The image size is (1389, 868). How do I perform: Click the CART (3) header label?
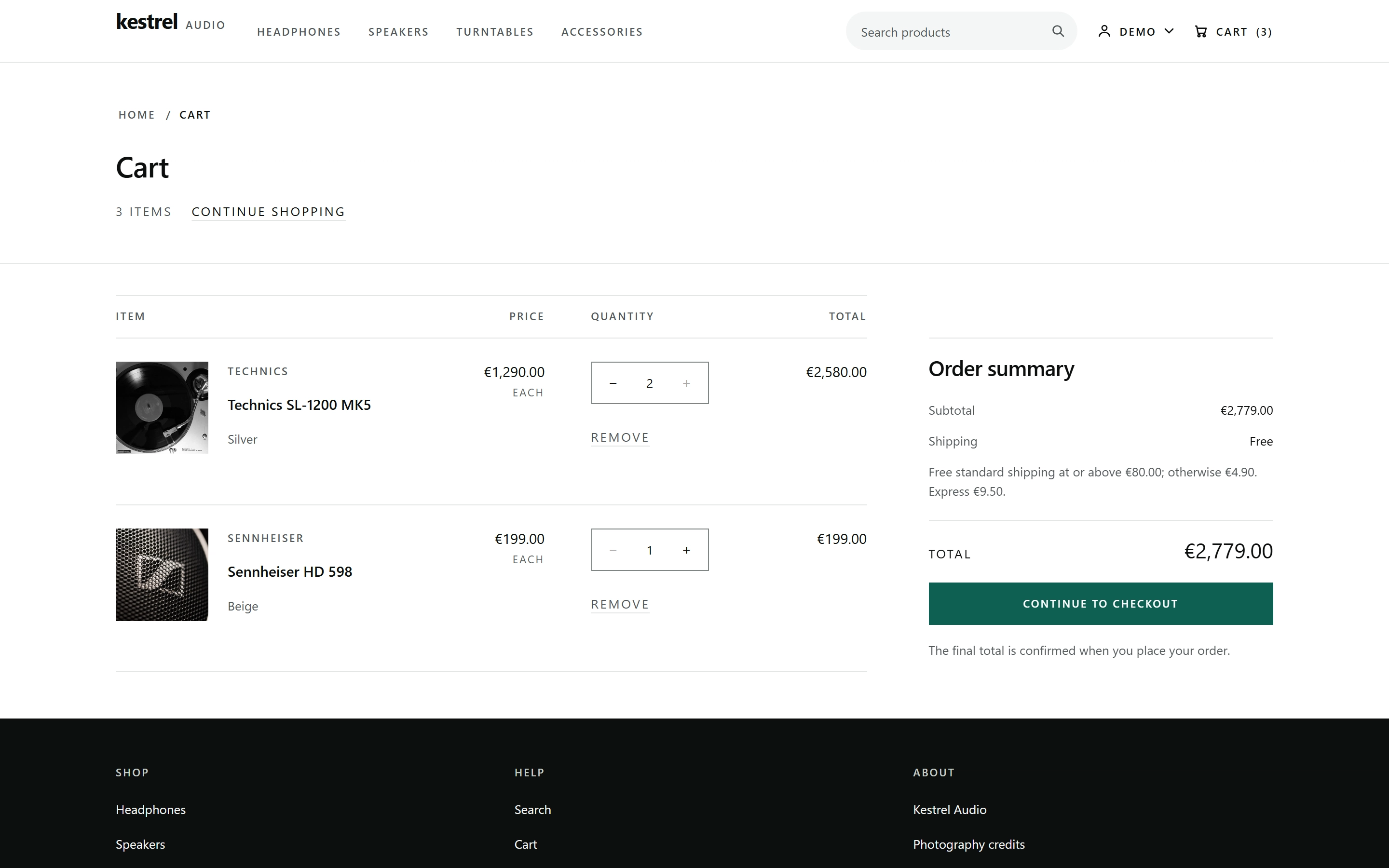(x=1244, y=32)
